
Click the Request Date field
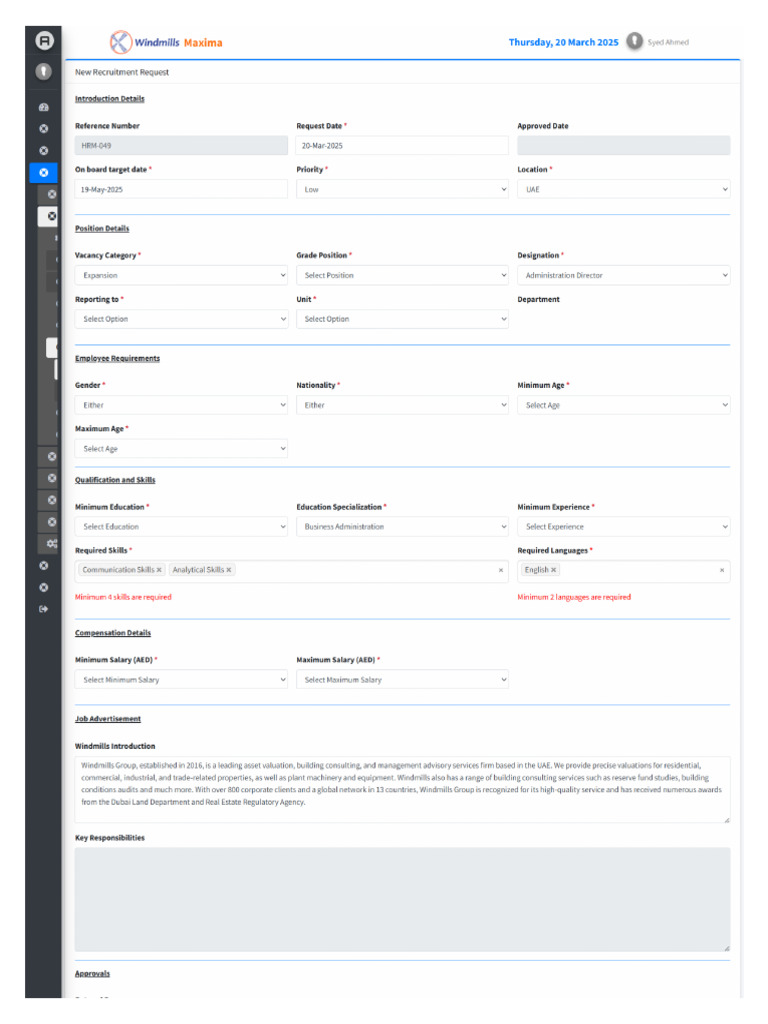(x=402, y=146)
